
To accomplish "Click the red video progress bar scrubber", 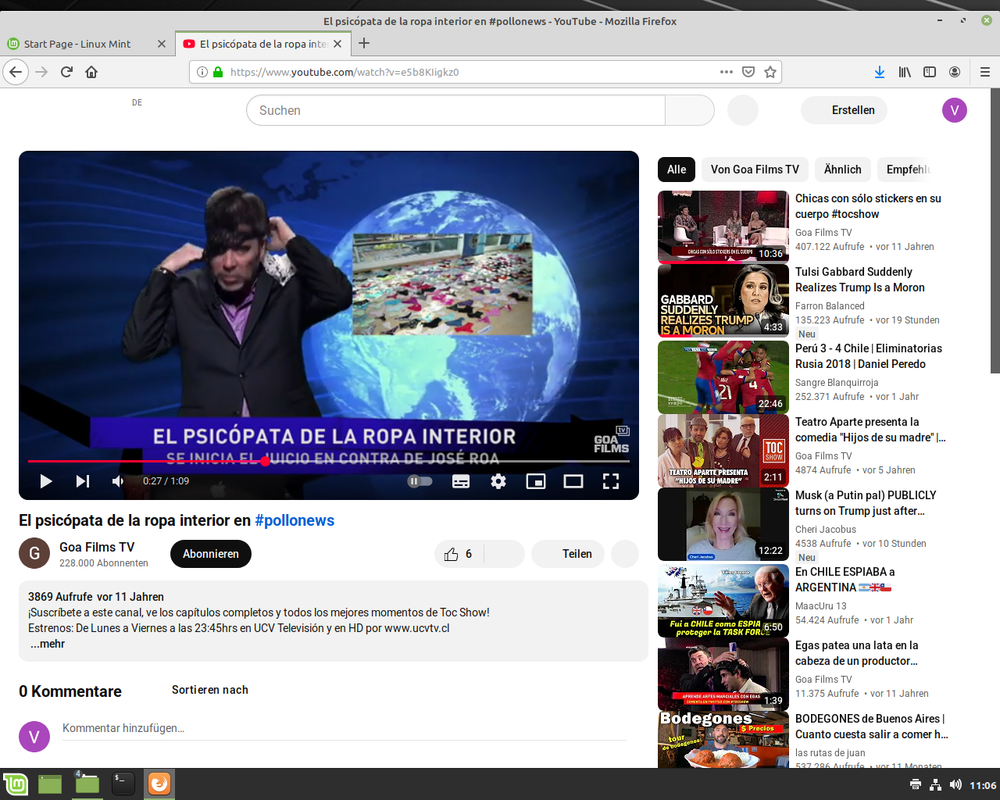I will coord(265,461).
